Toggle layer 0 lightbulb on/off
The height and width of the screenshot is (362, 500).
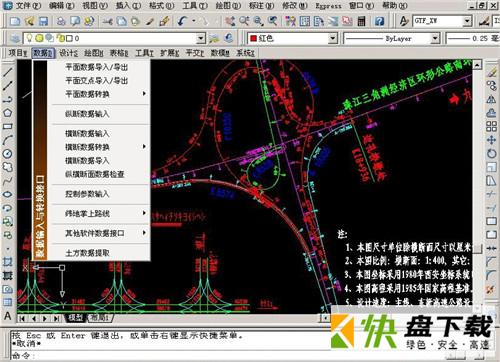tap(29, 38)
